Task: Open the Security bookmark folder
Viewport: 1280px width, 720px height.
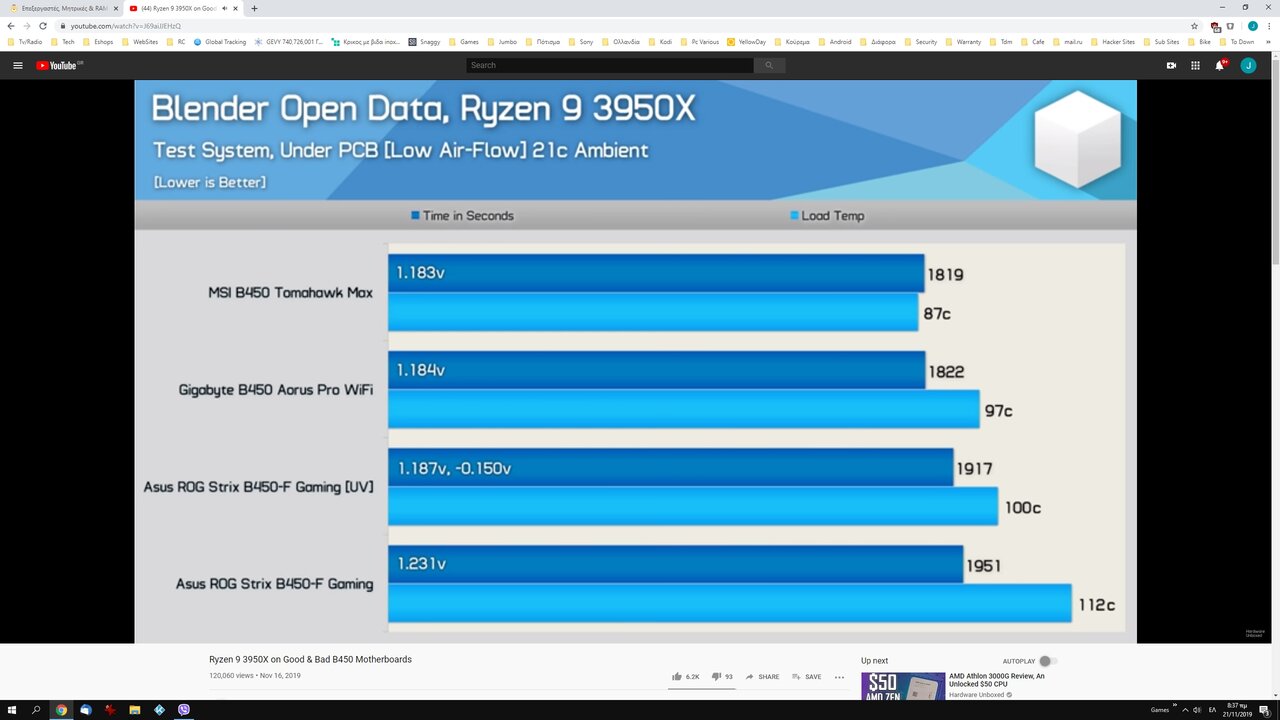Action: tap(921, 42)
